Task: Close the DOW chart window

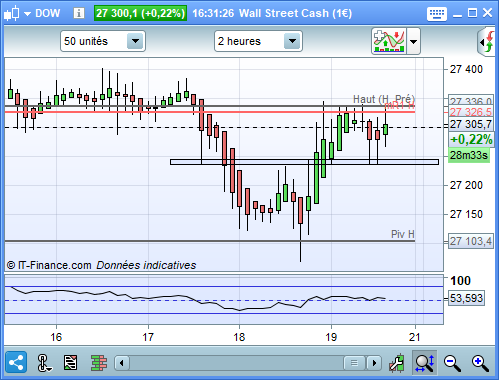Action: tap(487, 13)
